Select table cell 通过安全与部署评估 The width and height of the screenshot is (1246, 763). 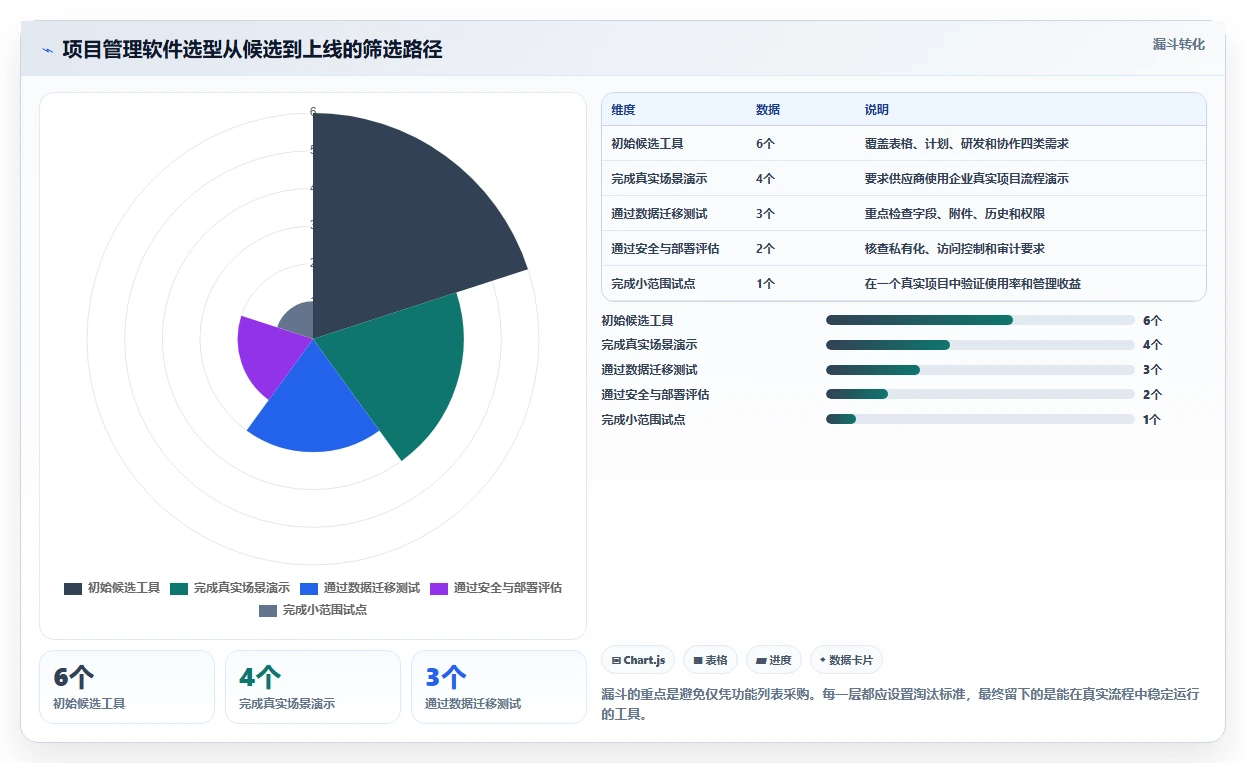coord(665,249)
